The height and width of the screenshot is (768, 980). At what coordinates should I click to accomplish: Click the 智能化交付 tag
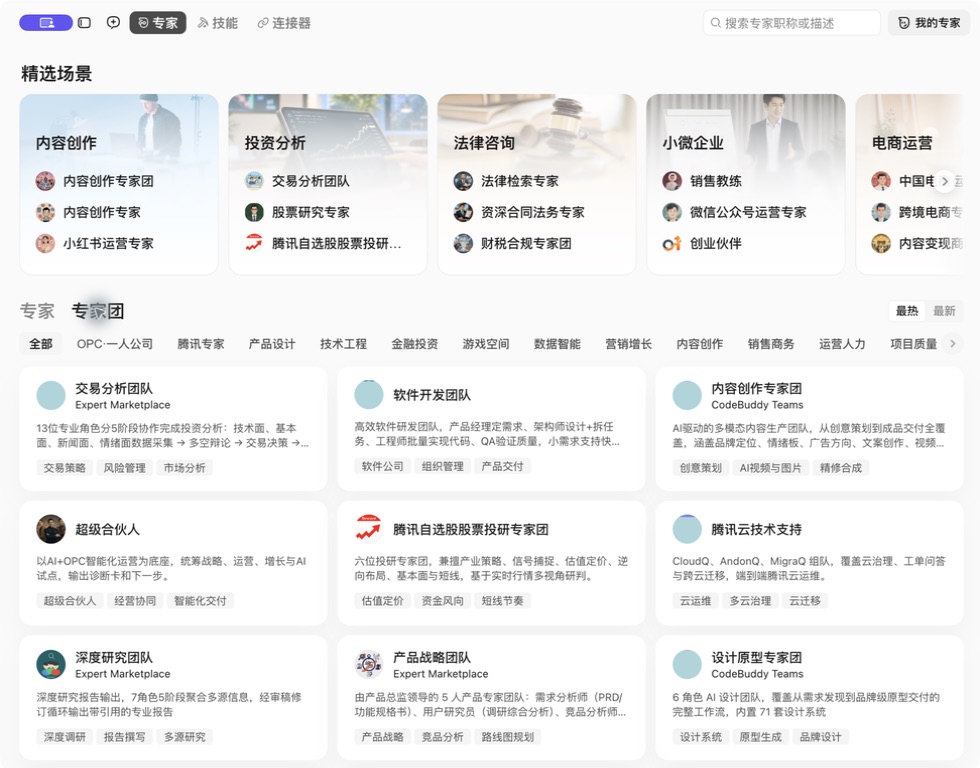tap(200, 601)
